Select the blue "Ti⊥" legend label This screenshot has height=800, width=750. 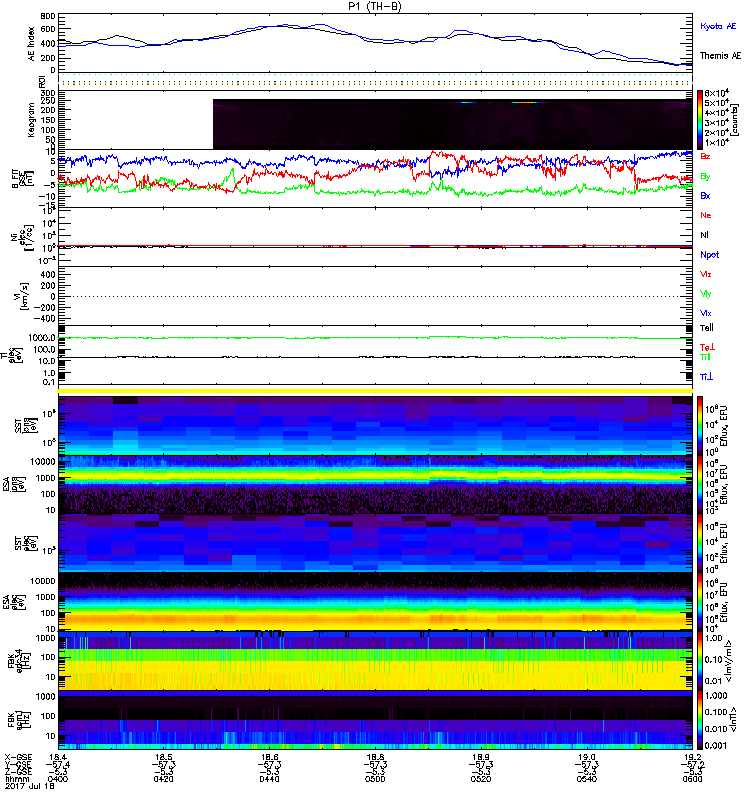(x=706, y=377)
